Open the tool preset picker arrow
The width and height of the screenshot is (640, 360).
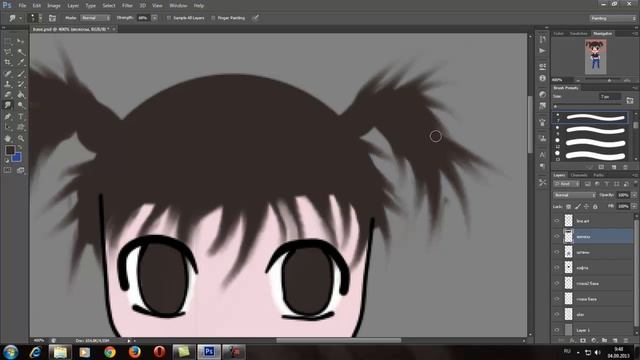coord(20,18)
